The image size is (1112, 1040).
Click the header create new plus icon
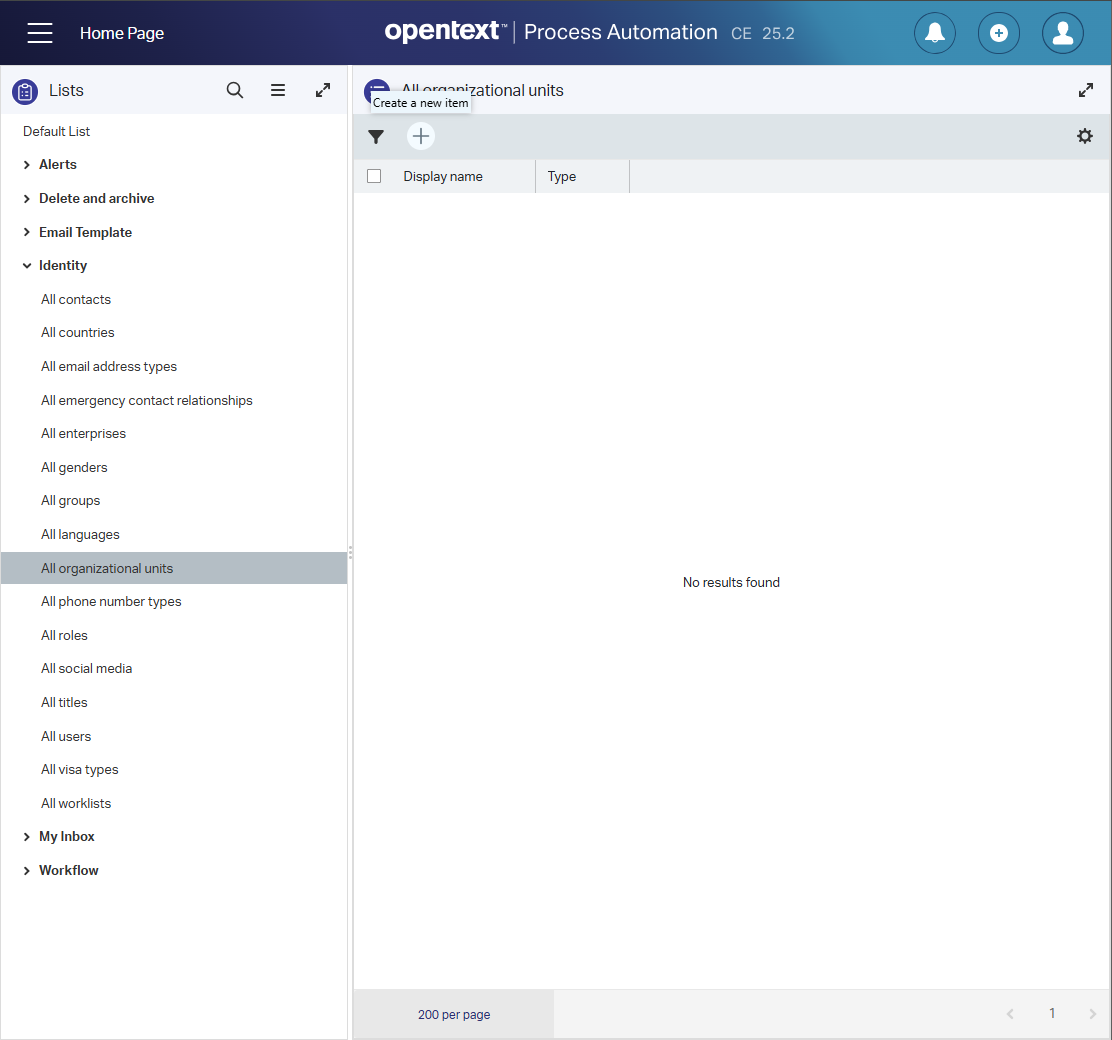[x=998, y=33]
